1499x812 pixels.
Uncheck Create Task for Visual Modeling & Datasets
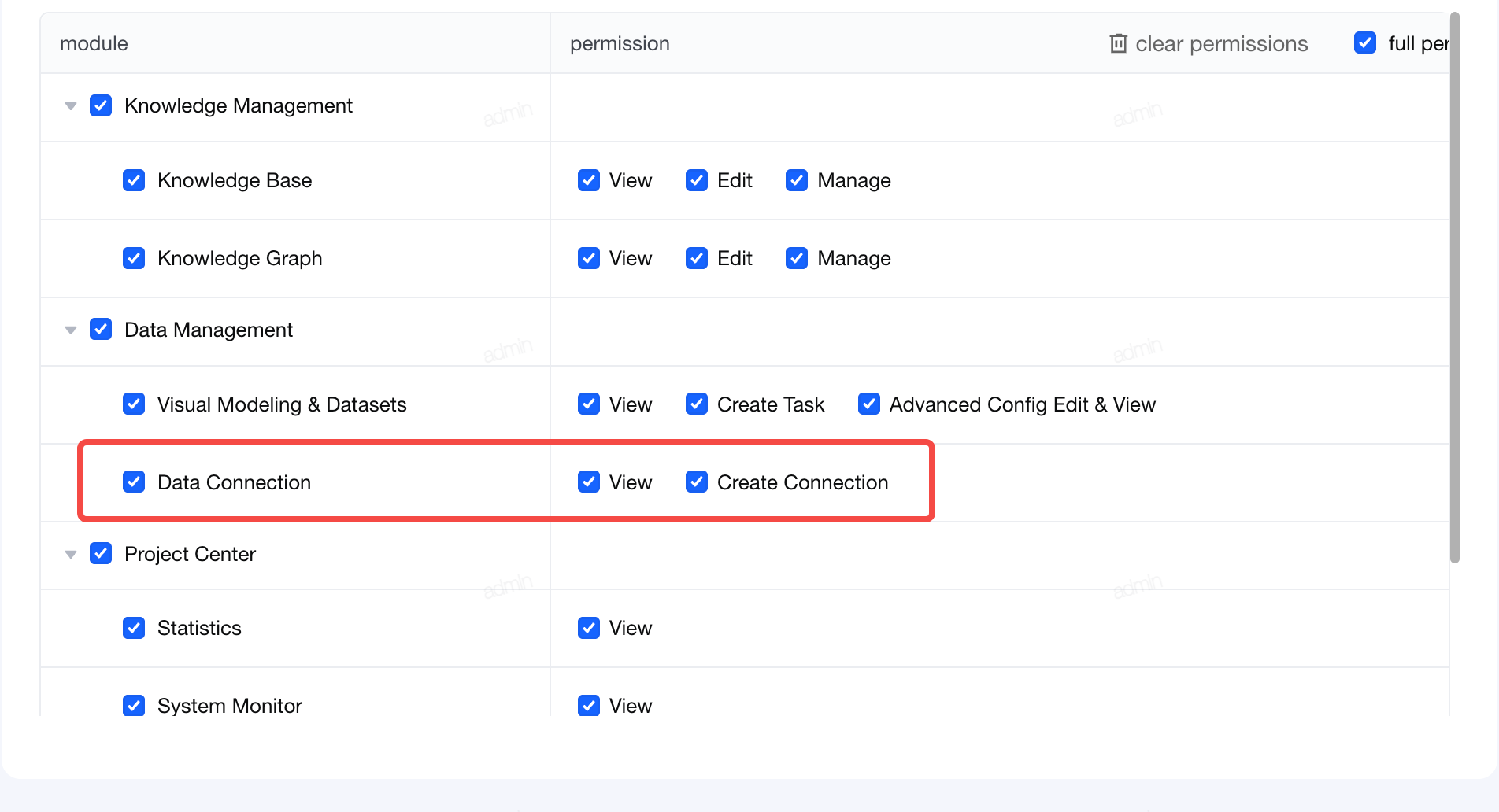pyautogui.click(x=697, y=404)
